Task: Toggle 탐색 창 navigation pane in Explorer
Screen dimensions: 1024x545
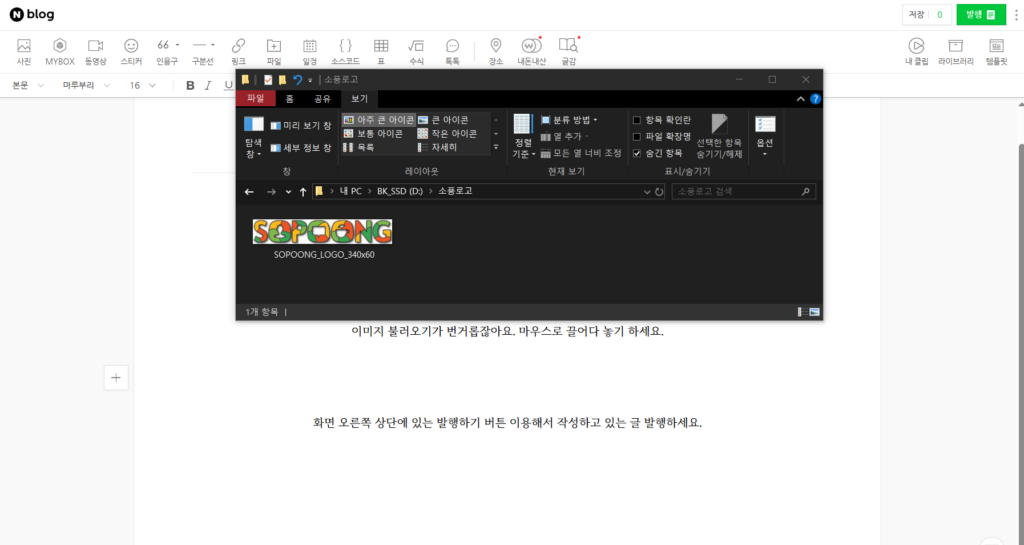Action: tap(253, 137)
